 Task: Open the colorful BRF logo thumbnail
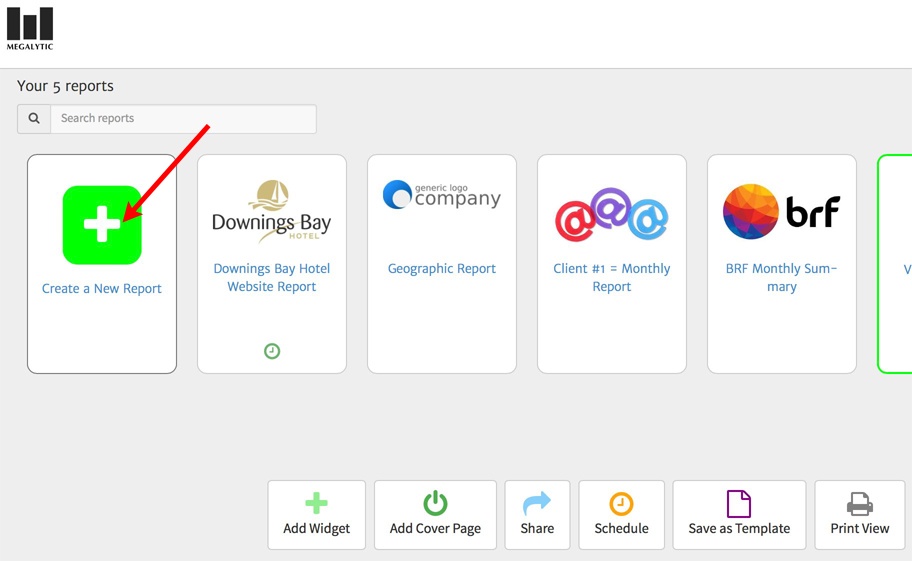[782, 212]
